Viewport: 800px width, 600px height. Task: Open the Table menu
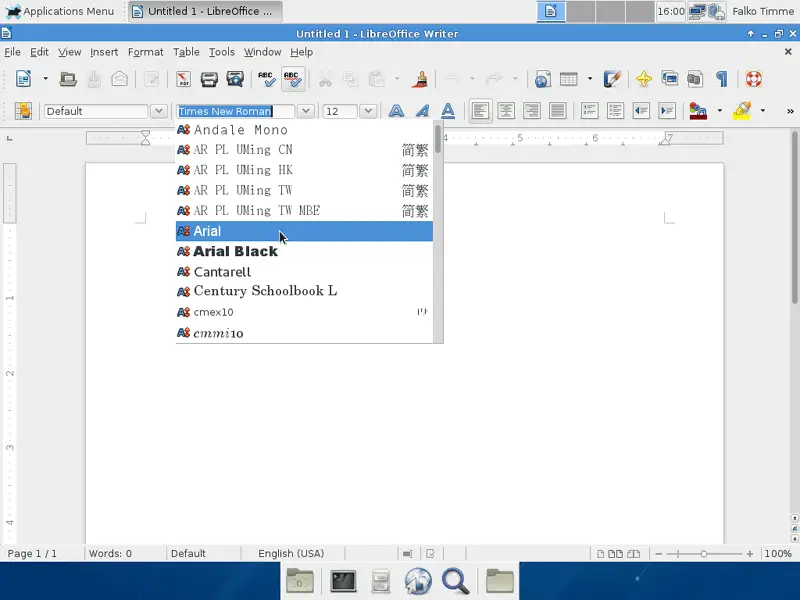coord(186,52)
